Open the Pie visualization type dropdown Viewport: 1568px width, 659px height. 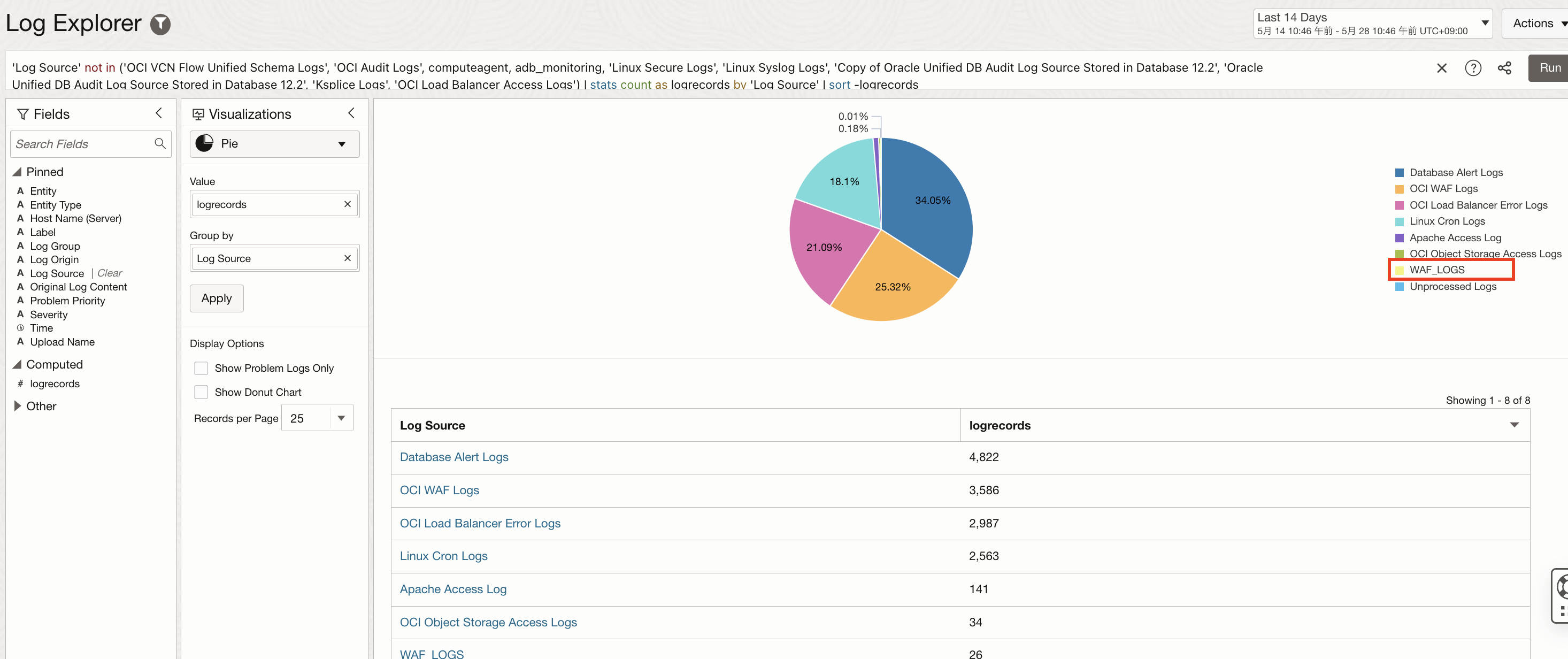click(274, 144)
